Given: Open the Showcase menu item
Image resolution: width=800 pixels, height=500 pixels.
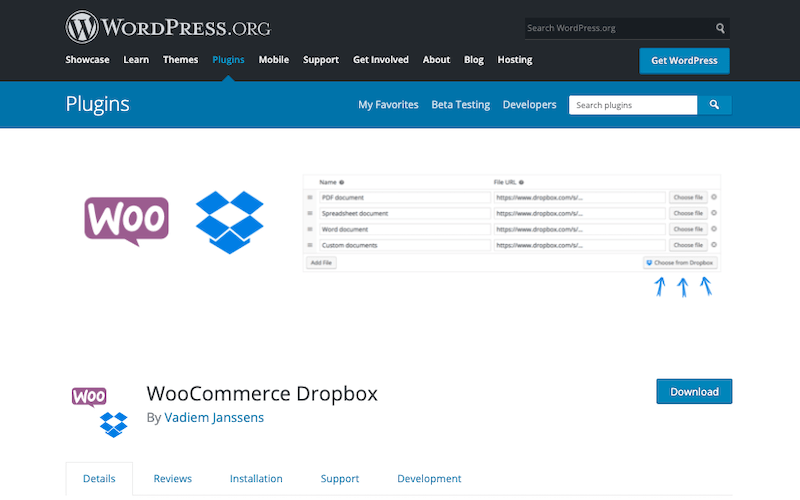Looking at the screenshot, I should tap(87, 60).
